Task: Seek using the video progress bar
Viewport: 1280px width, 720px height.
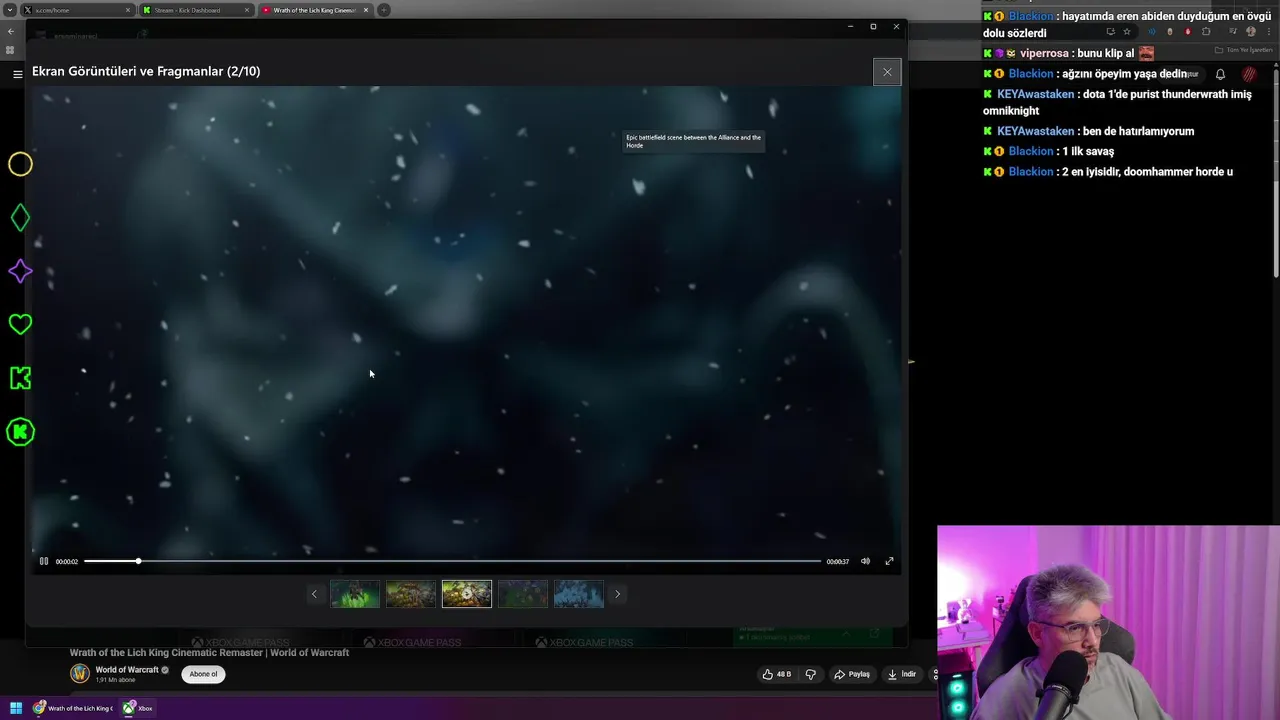Action: [452, 561]
